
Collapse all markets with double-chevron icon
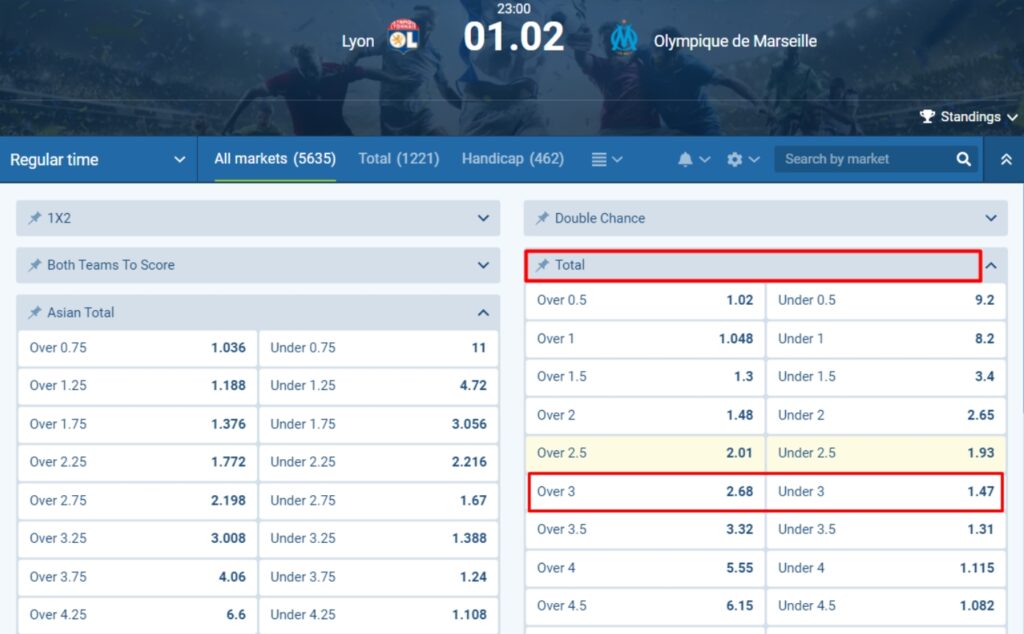coord(1005,159)
